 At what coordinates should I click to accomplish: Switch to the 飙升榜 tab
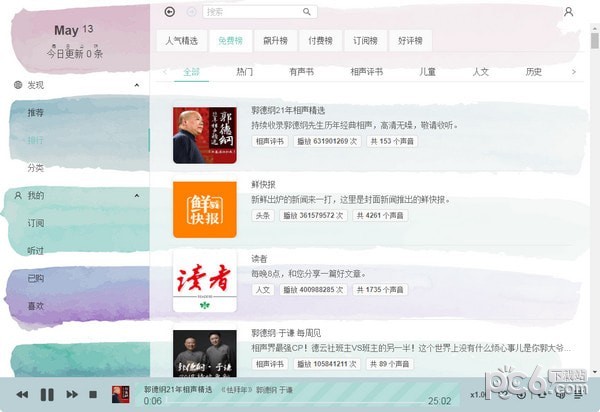pyautogui.click(x=276, y=41)
